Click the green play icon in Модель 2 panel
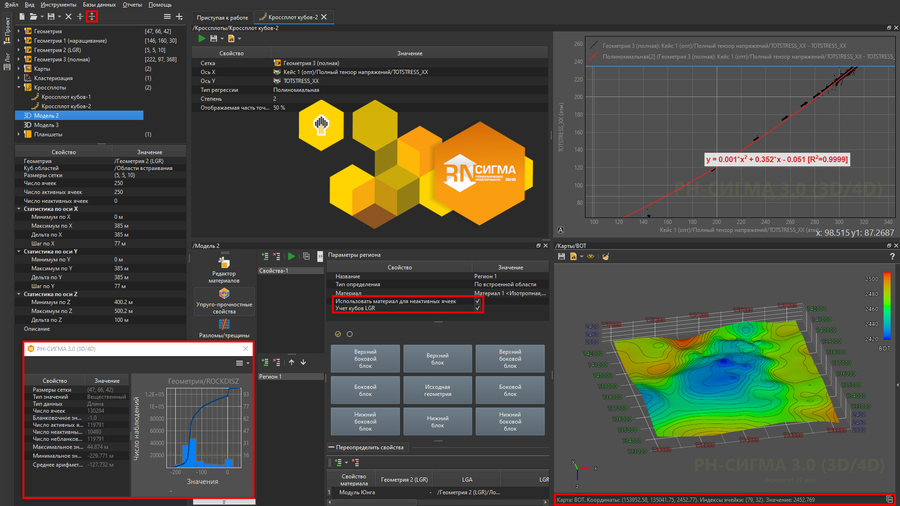Screen dimensions: 900x506 291,257
